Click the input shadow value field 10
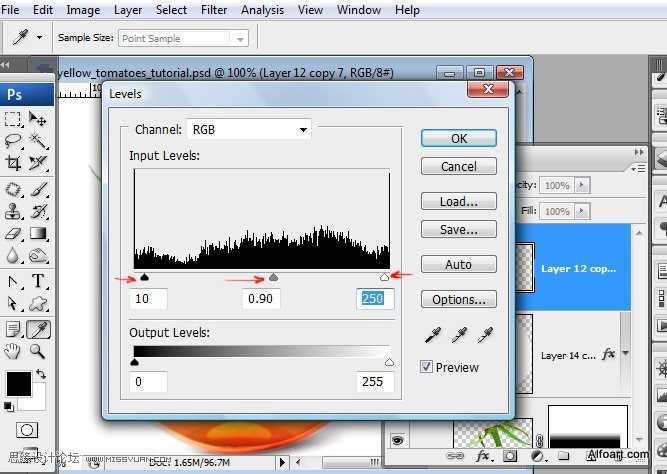The height and width of the screenshot is (474, 667). (x=148, y=299)
